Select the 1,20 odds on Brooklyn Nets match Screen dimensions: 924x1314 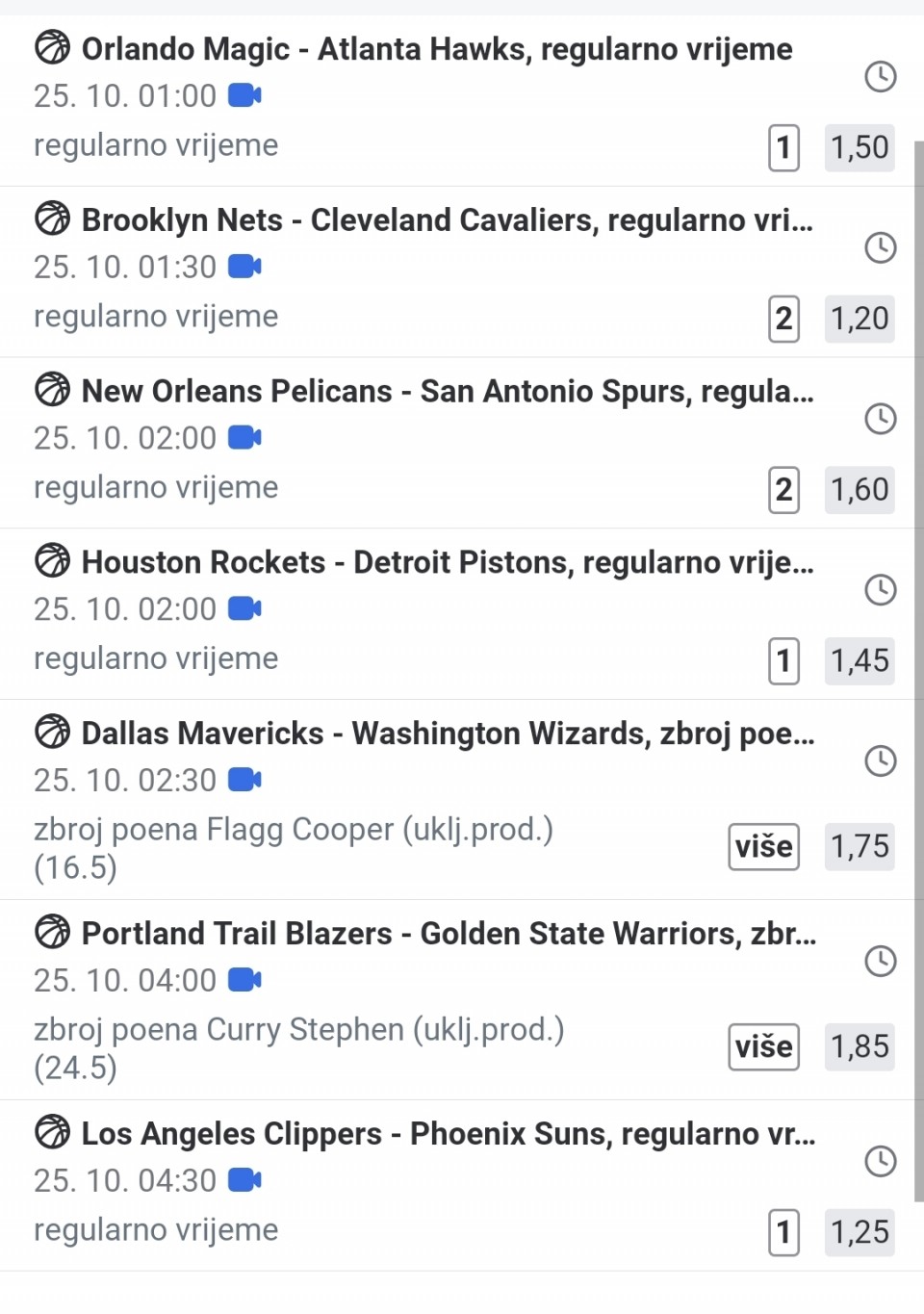[859, 319]
